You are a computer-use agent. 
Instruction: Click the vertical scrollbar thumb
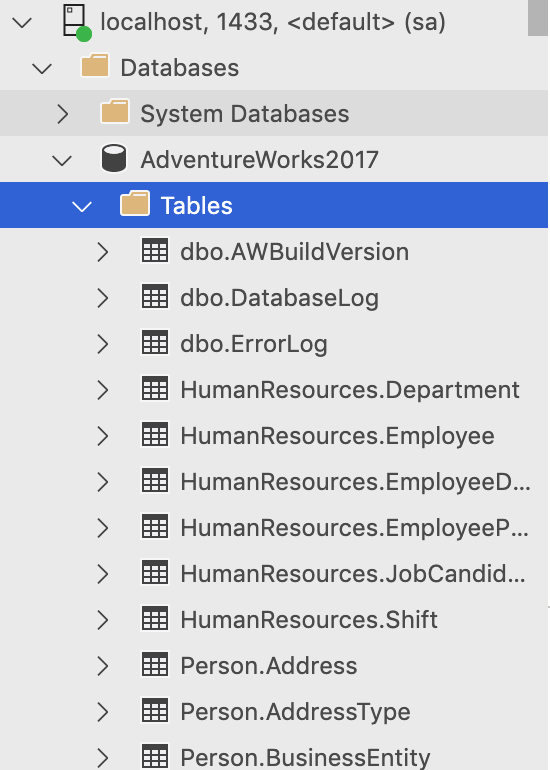point(538,18)
